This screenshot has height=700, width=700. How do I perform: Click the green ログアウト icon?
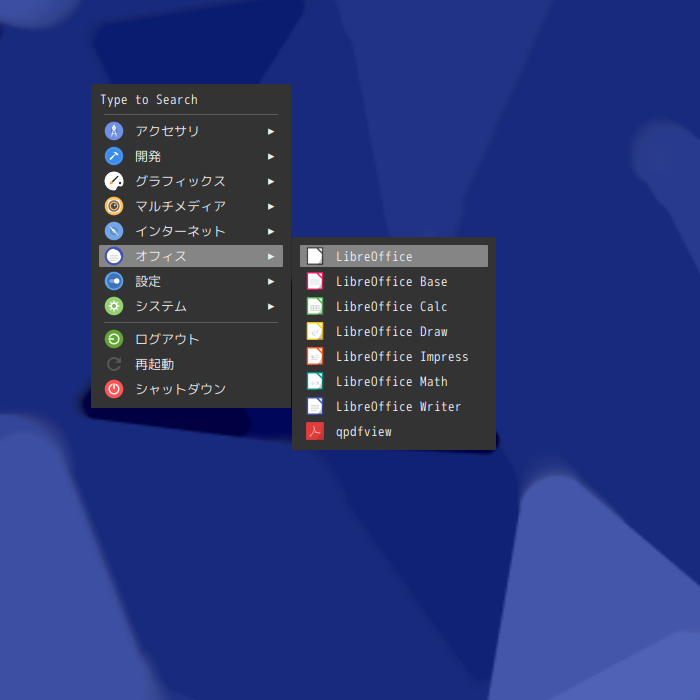114,339
